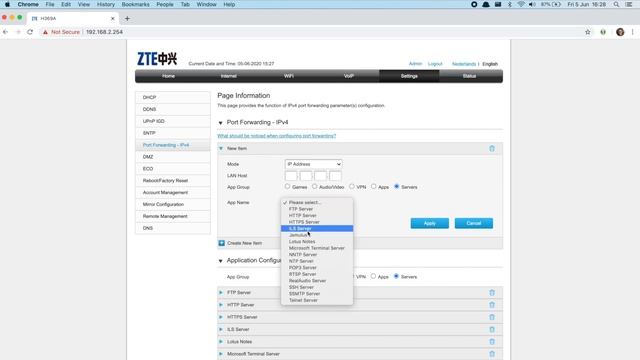Click the first LAN Host octet field
Screen dimensions: 640x360
tap(291, 176)
